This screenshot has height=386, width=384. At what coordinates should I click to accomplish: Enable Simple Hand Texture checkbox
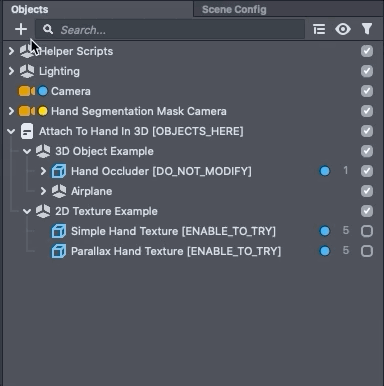coord(367,231)
